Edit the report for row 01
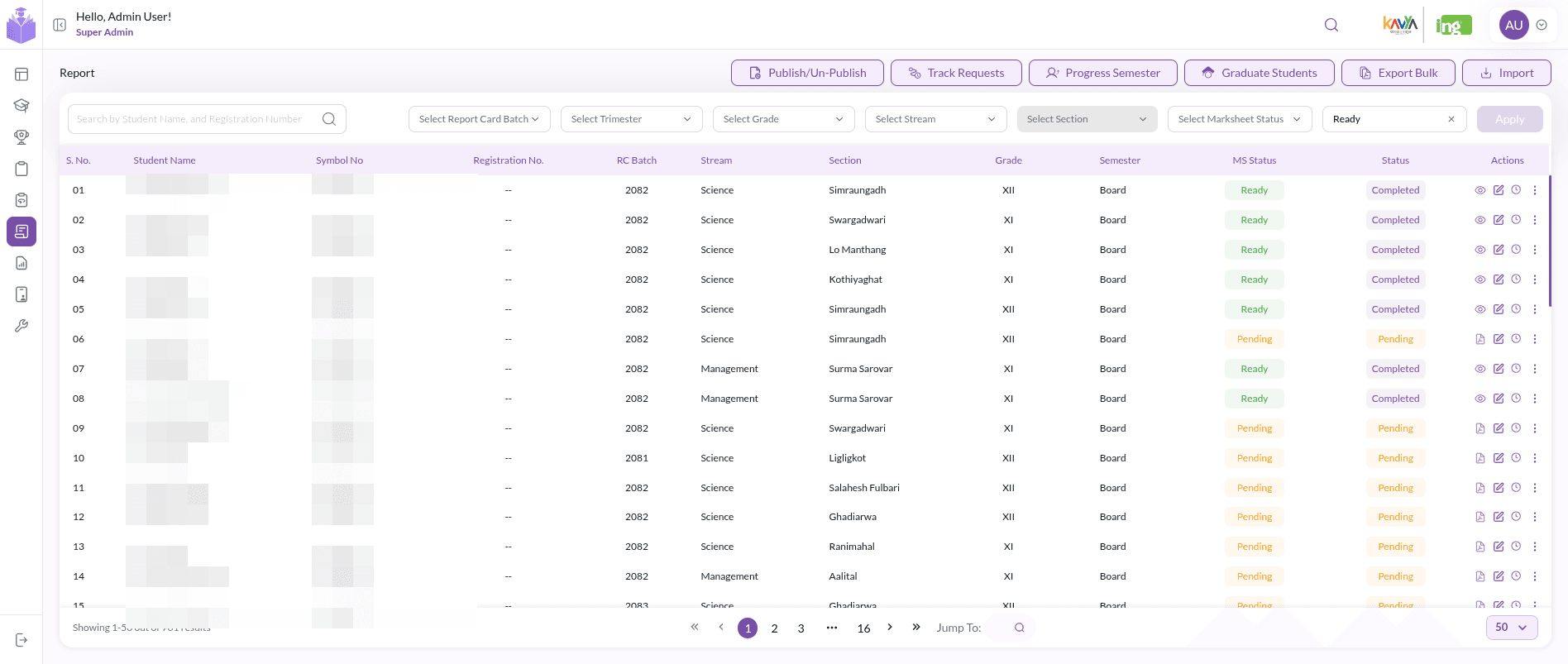This screenshot has height=664, width=1568. (1499, 190)
